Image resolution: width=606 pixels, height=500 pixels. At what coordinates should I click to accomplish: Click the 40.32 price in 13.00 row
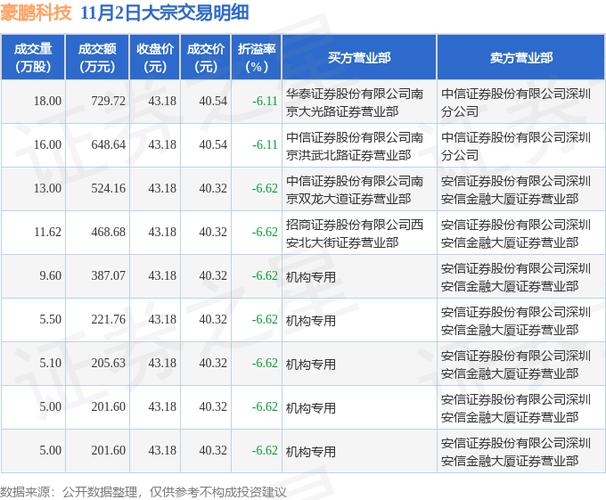213,189
